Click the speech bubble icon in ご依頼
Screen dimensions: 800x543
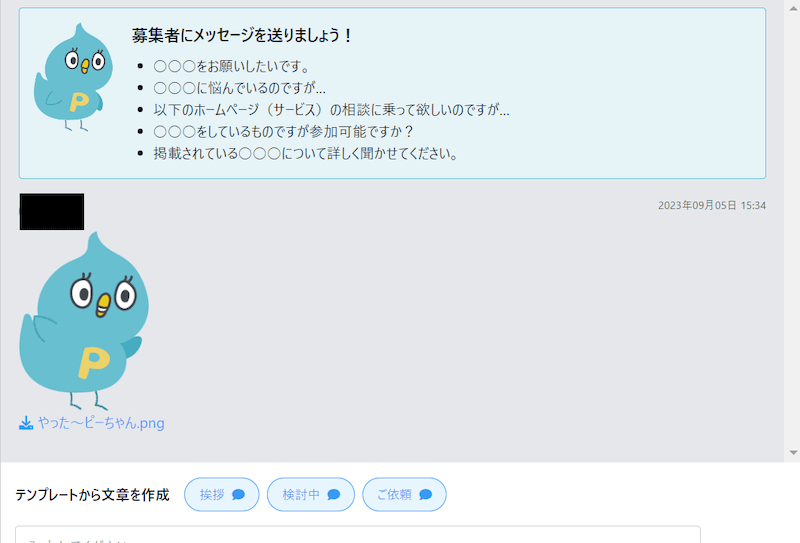[425, 494]
